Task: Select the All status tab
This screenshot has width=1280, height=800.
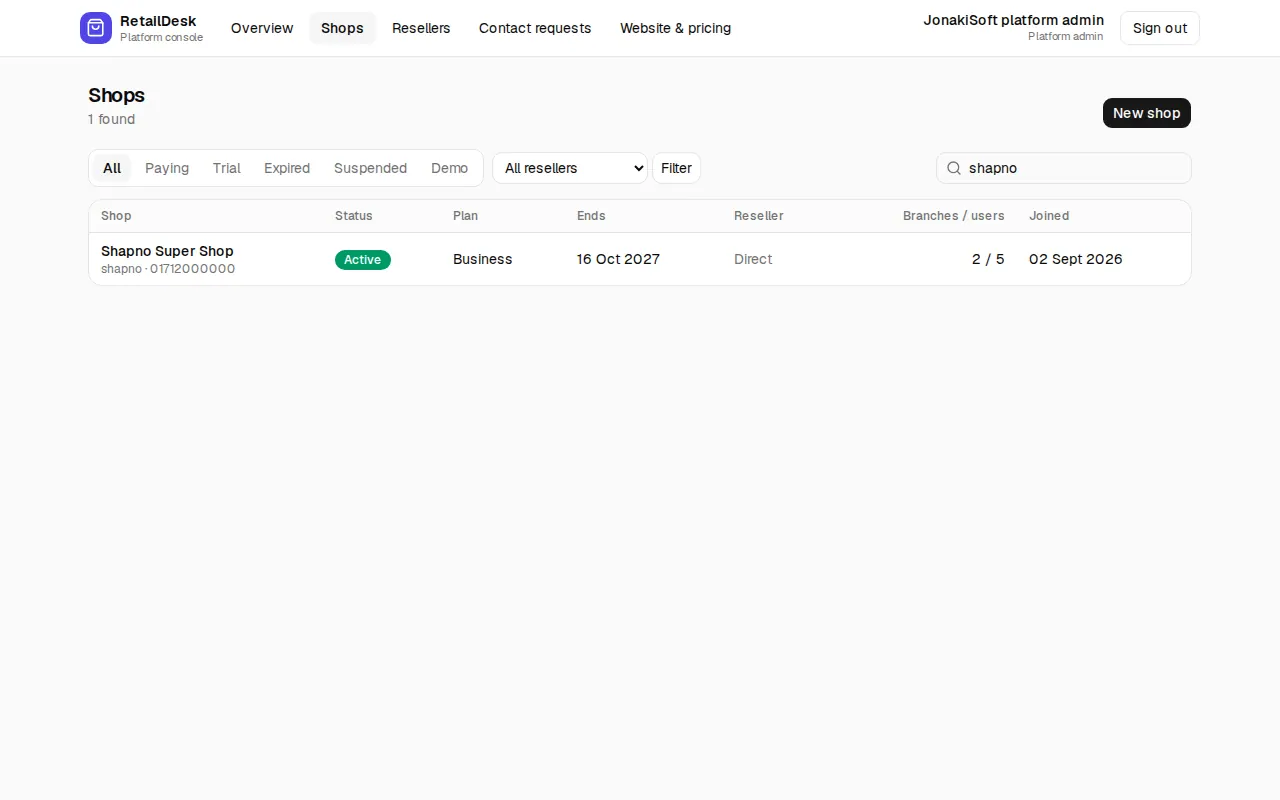Action: (112, 168)
